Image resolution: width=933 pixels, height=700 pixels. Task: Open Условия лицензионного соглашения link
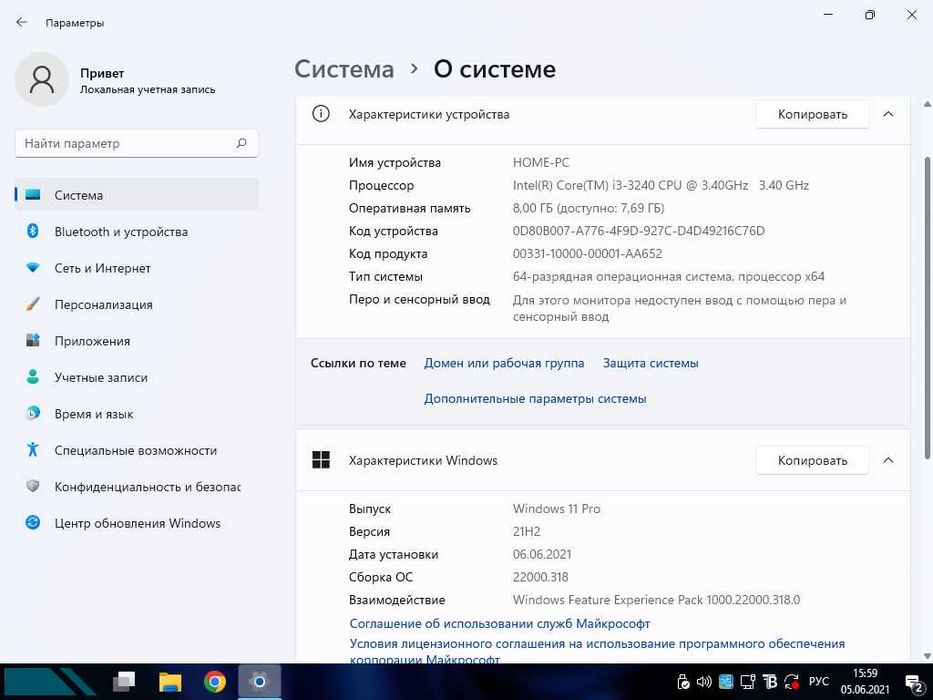point(597,651)
